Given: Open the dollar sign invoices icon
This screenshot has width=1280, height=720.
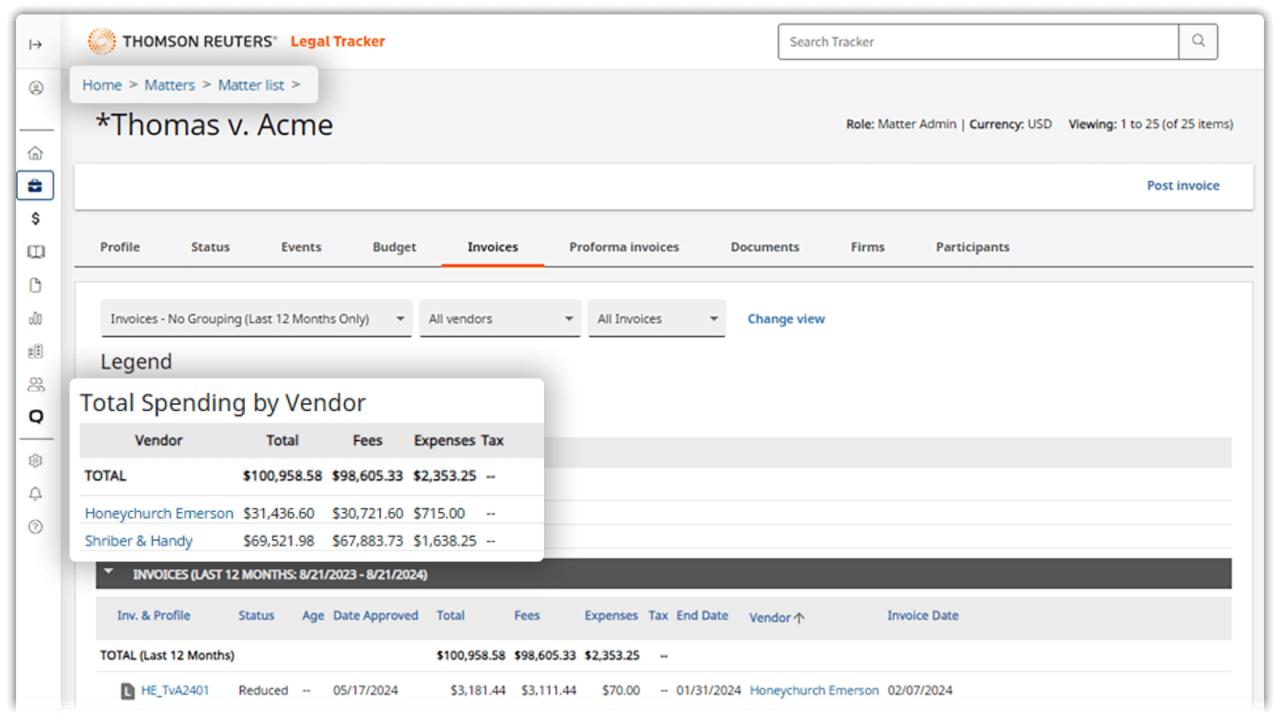Looking at the screenshot, I should pyautogui.click(x=36, y=219).
